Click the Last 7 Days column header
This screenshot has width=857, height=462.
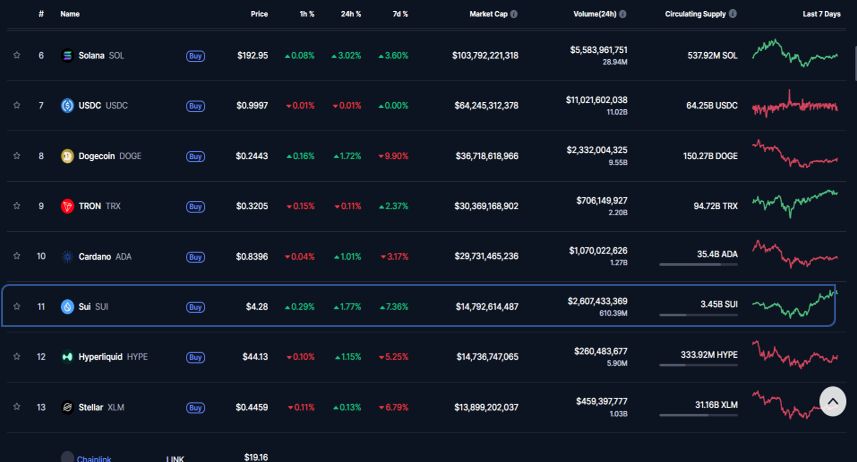click(821, 14)
